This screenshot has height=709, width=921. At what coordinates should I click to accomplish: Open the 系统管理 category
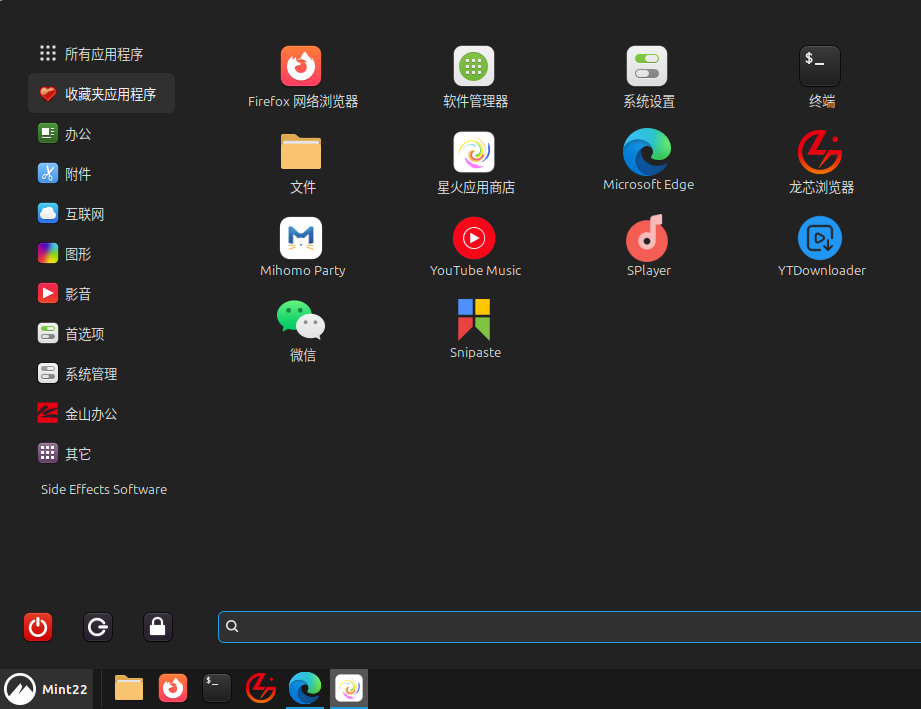click(x=102, y=374)
